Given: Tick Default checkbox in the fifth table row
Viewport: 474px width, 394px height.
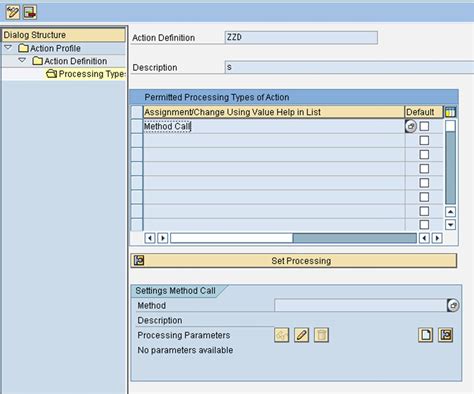Looking at the screenshot, I should tap(424, 183).
